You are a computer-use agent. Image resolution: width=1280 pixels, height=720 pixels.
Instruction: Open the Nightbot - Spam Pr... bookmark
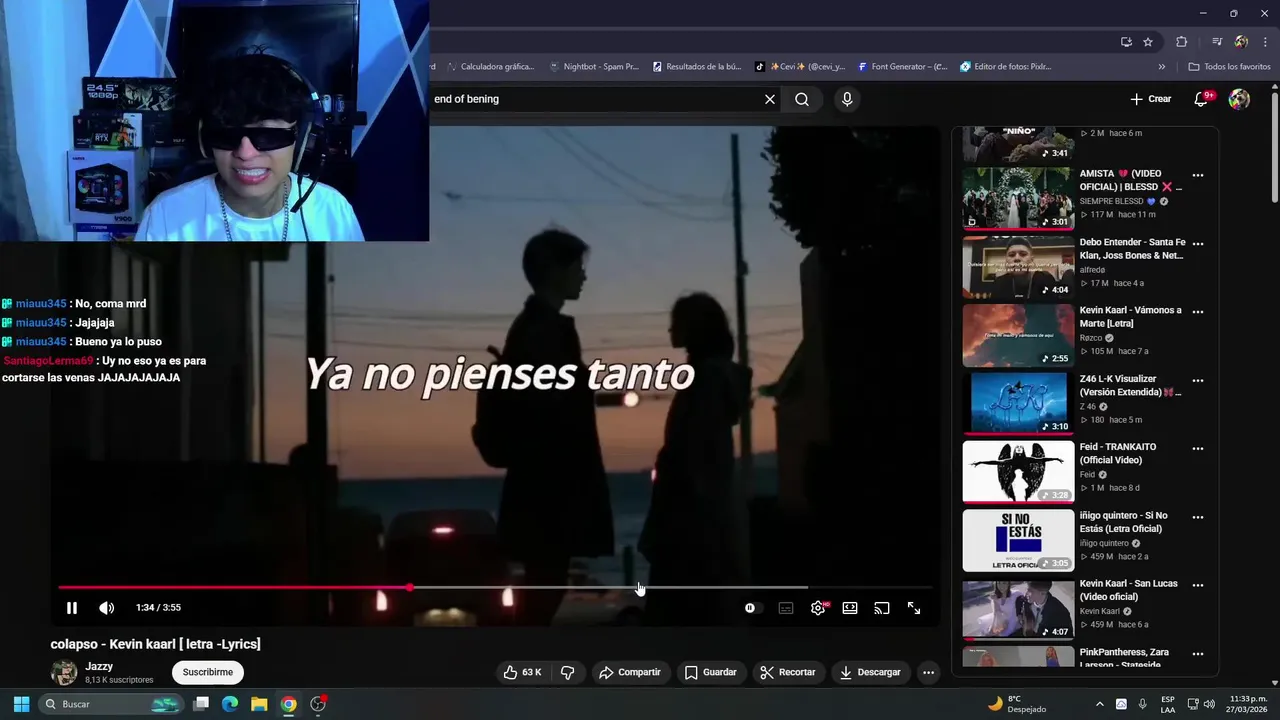click(594, 67)
